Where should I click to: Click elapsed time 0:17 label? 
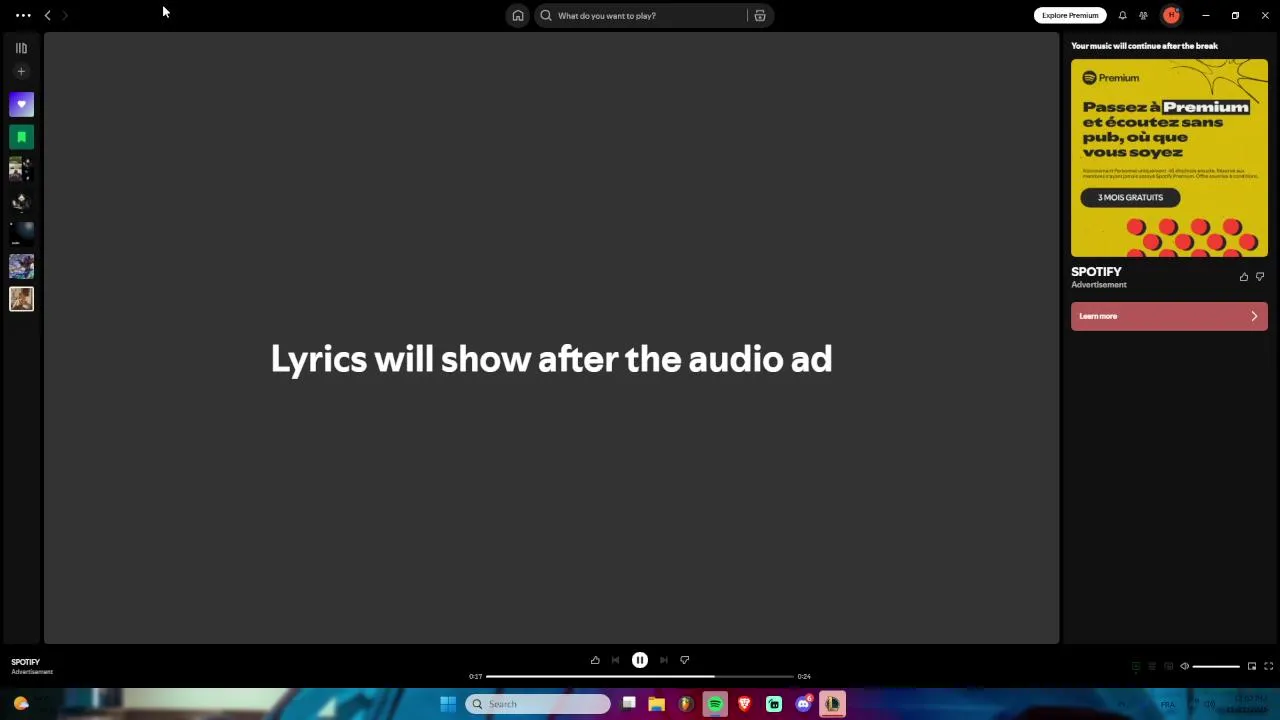pyautogui.click(x=475, y=676)
